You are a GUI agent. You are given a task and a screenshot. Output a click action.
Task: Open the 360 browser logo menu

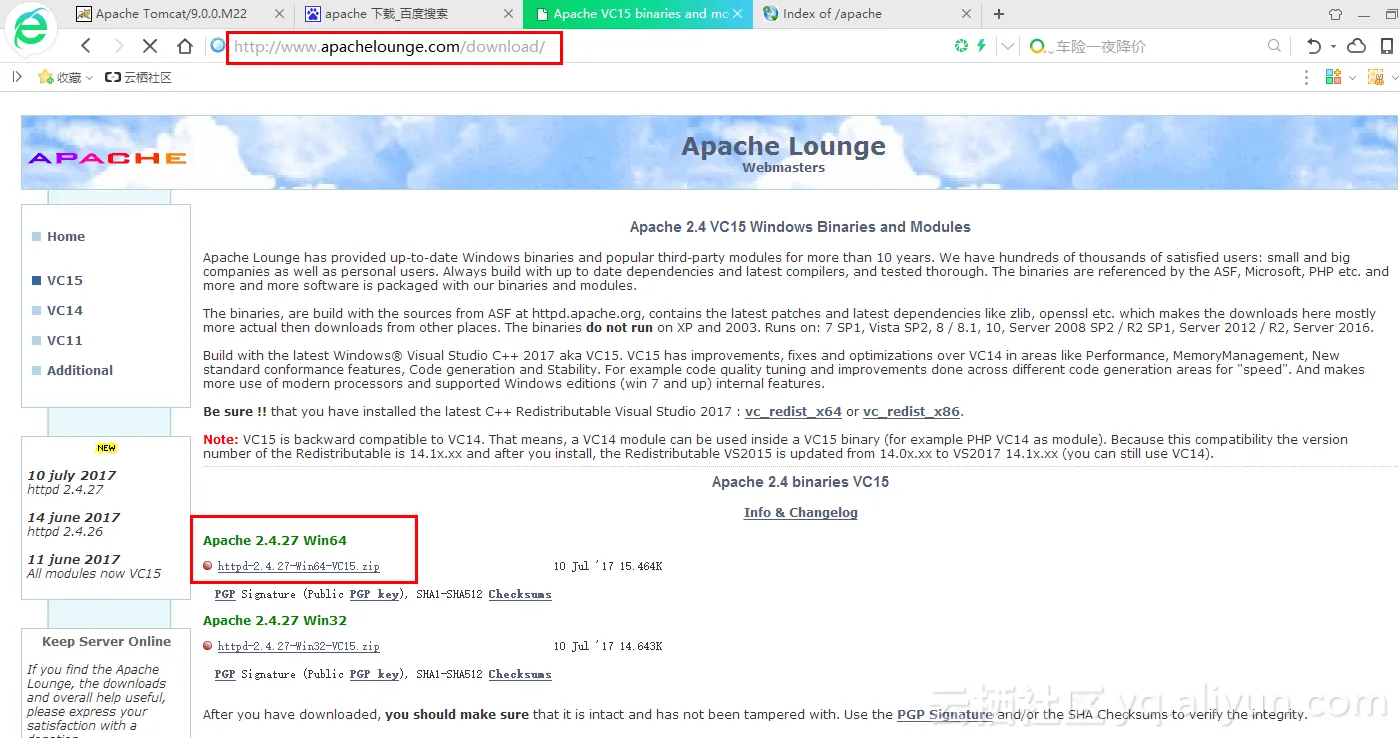coord(30,29)
